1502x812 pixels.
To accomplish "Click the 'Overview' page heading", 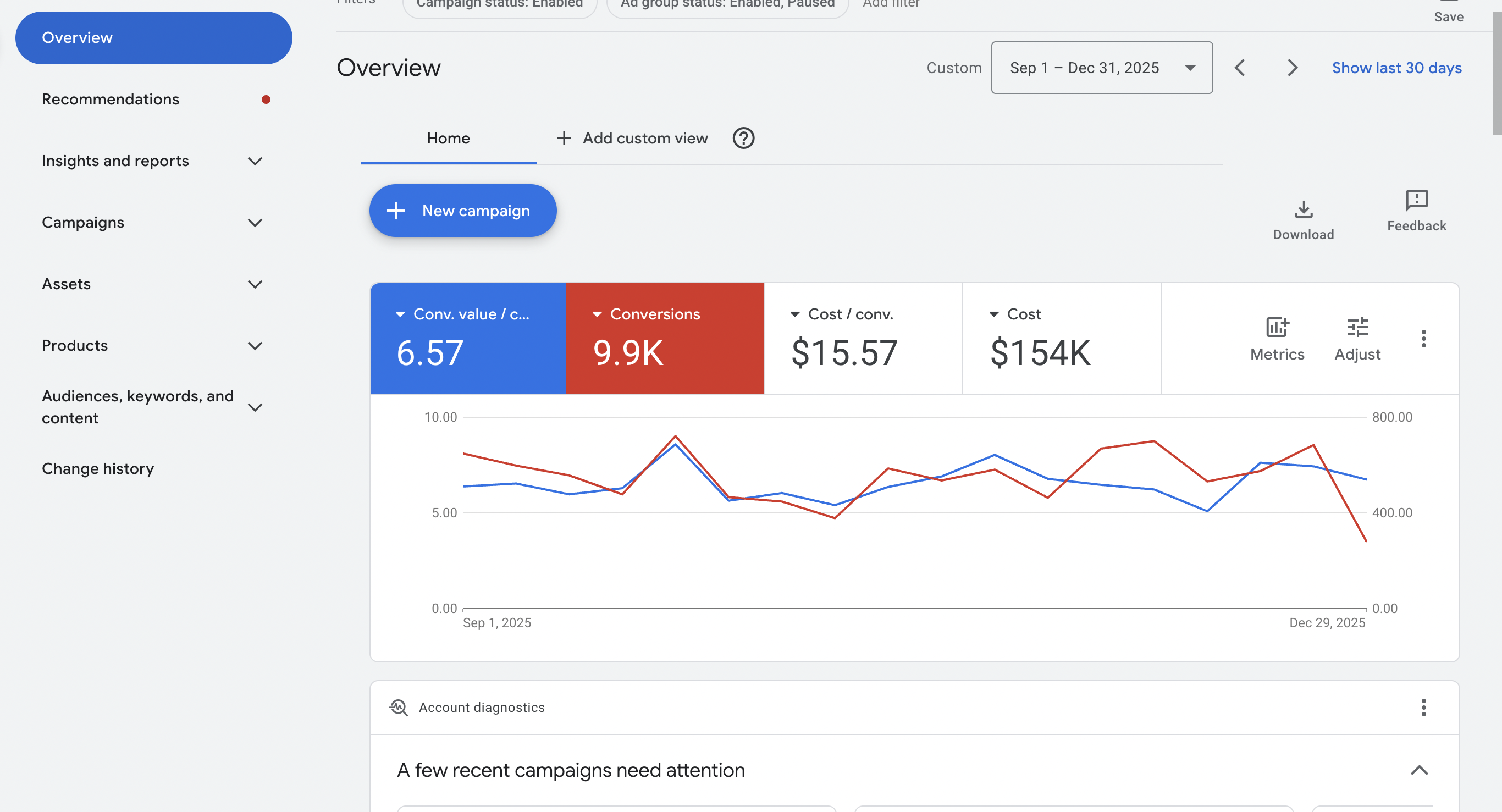I will coord(388,68).
